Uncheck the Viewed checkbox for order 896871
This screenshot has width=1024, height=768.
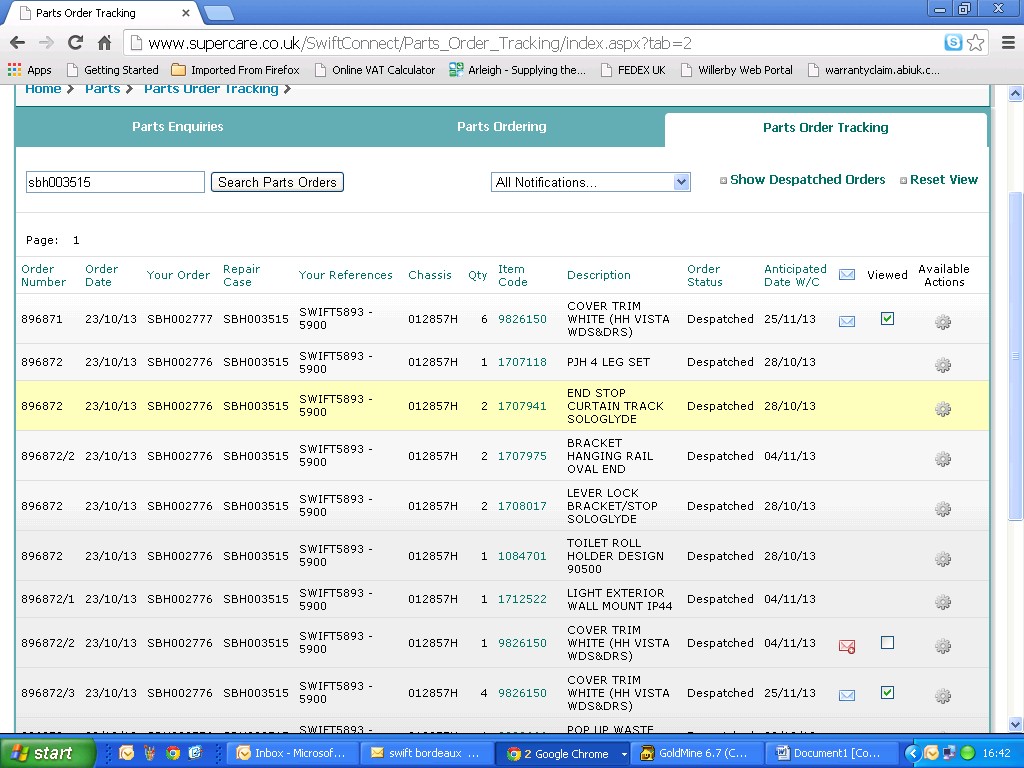887,319
